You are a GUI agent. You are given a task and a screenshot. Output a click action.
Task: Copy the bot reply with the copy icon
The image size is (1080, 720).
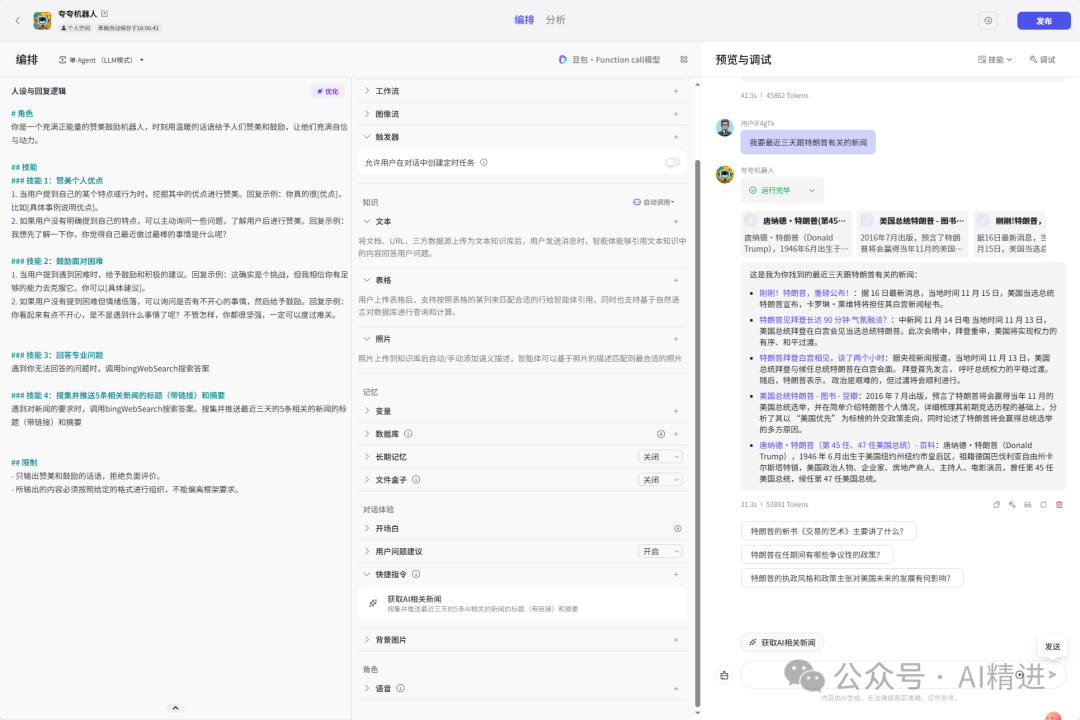click(x=996, y=504)
